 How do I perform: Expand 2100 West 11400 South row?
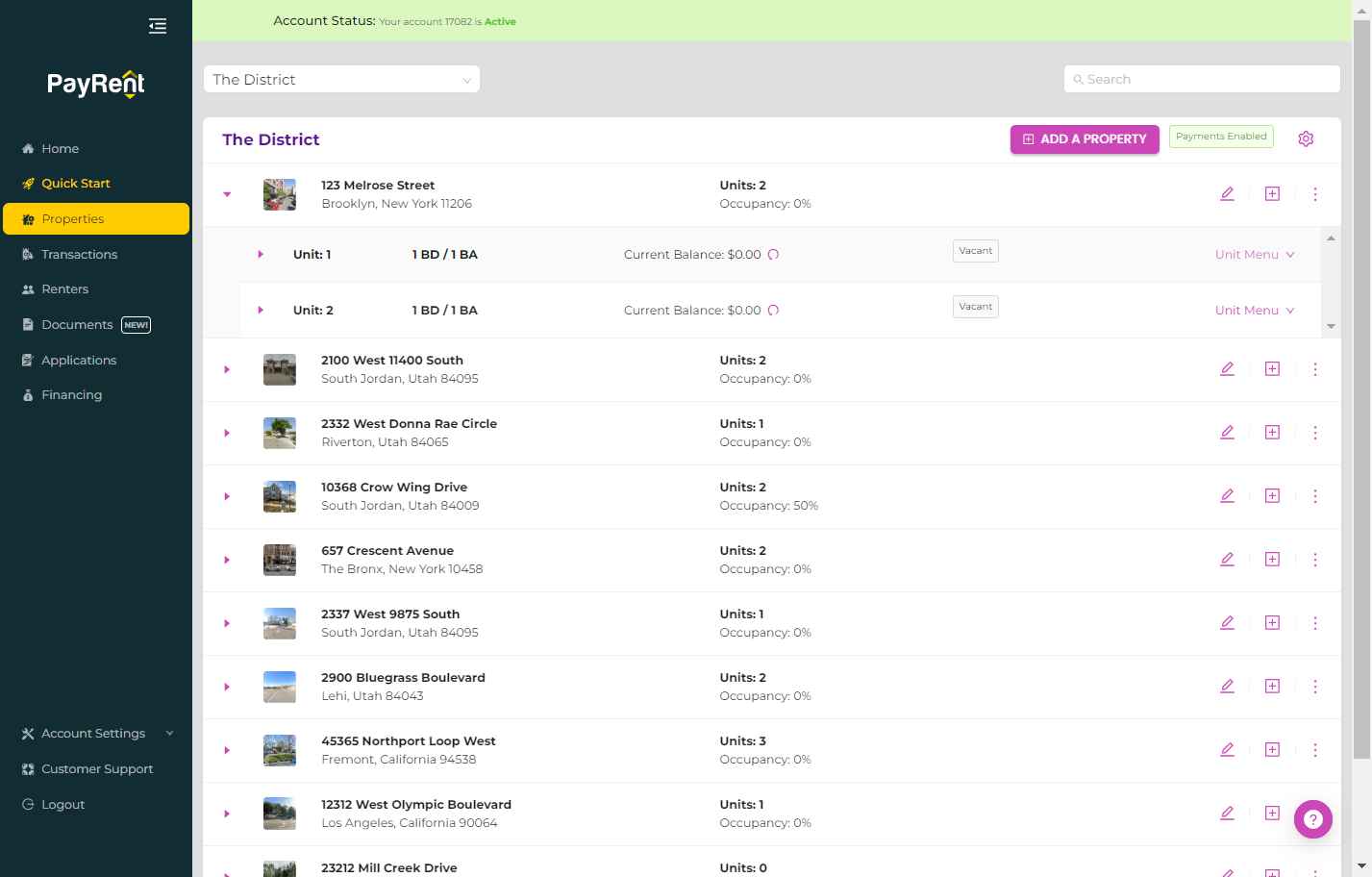pos(227,369)
